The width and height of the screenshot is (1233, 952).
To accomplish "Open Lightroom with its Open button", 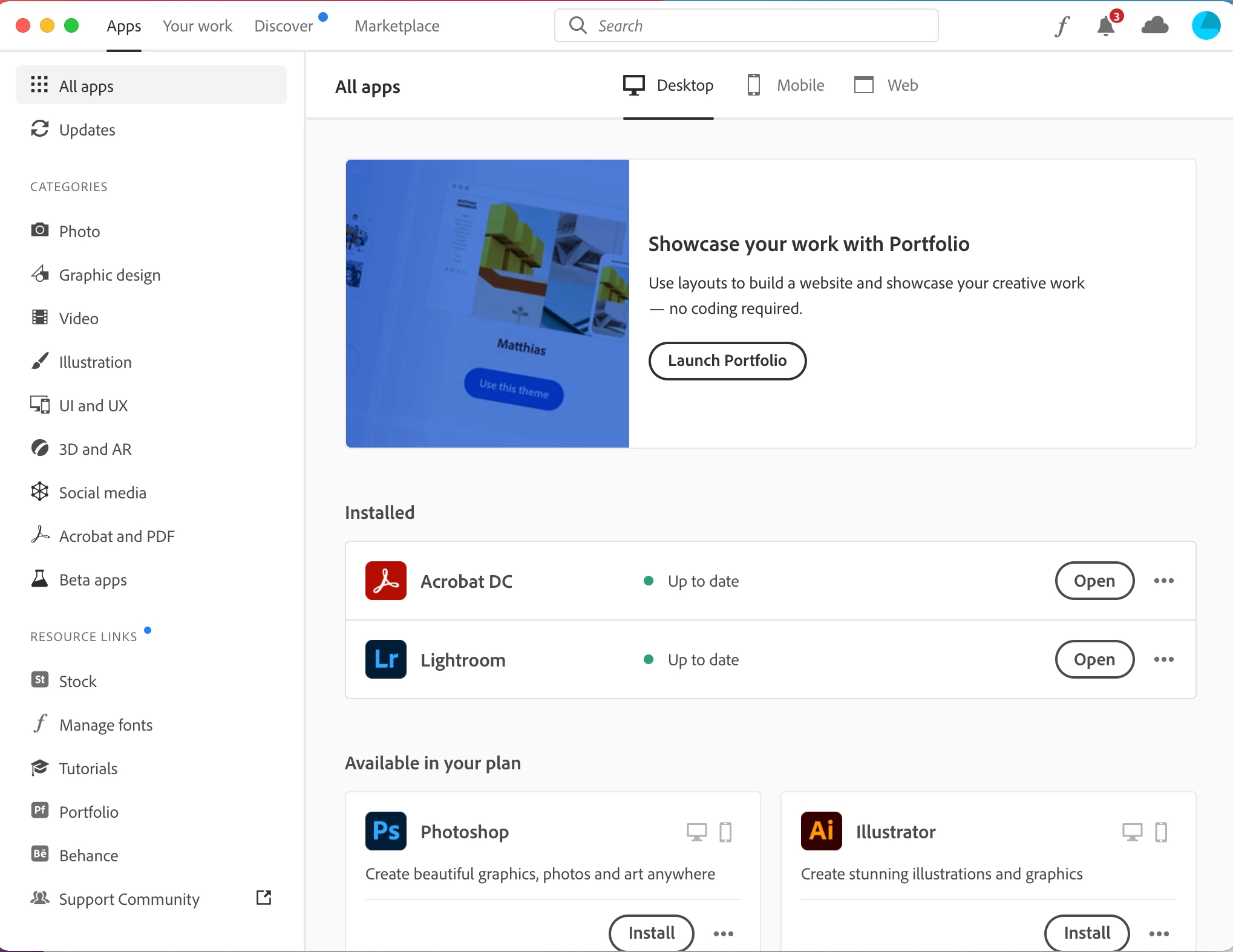I will click(1094, 659).
